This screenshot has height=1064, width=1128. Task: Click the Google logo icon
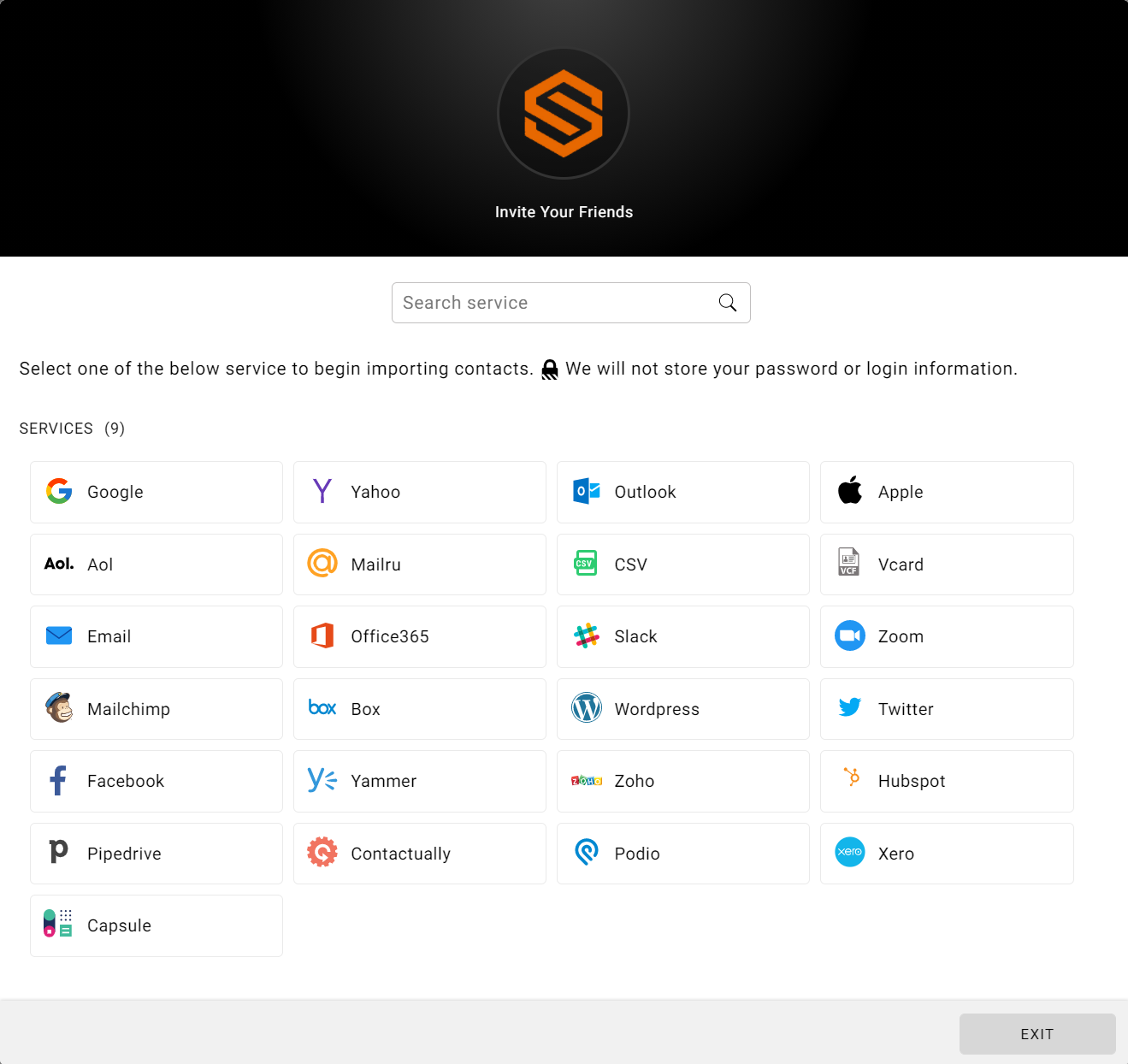pos(59,491)
